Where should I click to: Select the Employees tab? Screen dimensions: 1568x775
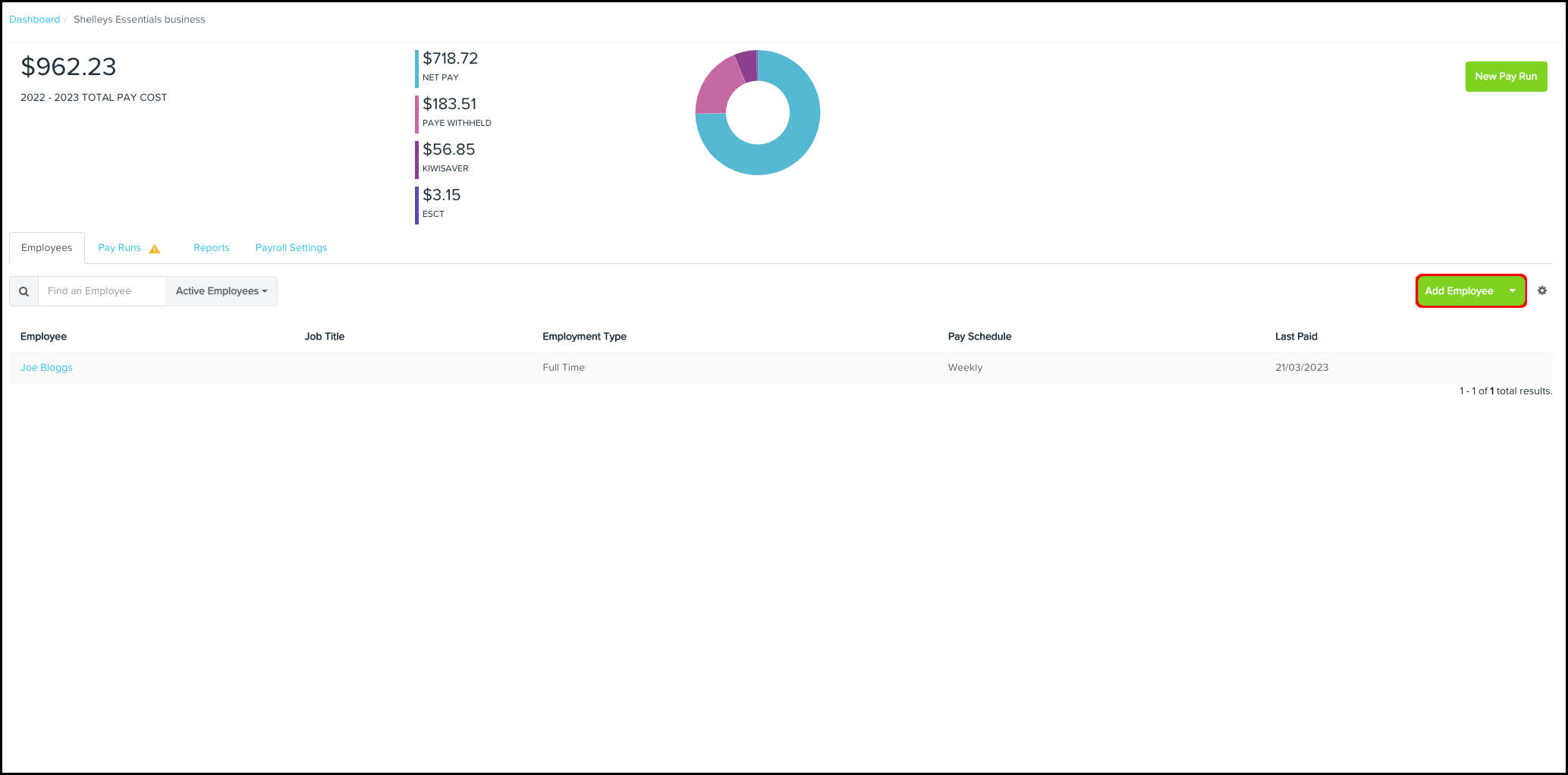[x=46, y=247]
